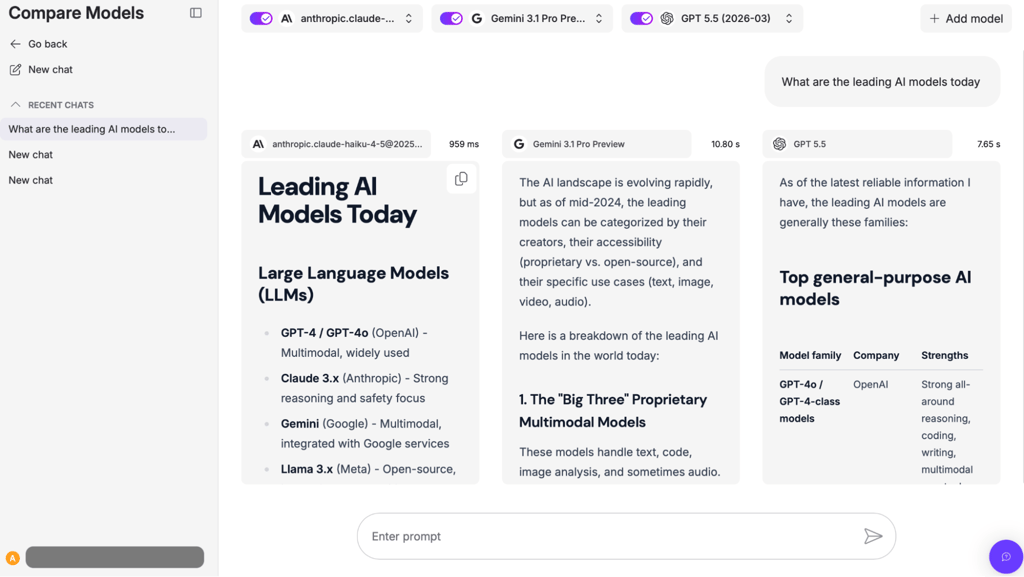Click Anthropic logo in claude-haiku response header
The width and height of the screenshot is (1024, 577).
pos(259,144)
